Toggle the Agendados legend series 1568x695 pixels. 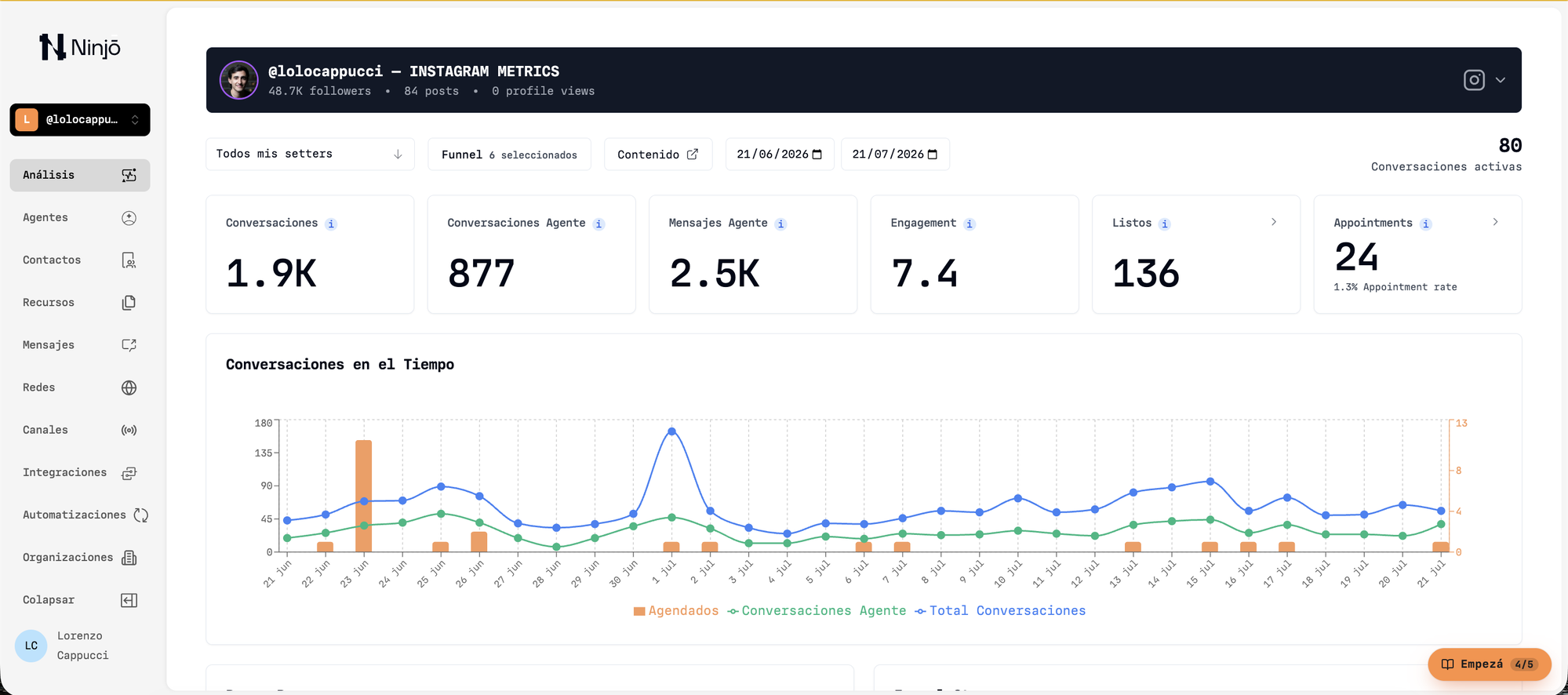[x=675, y=611]
